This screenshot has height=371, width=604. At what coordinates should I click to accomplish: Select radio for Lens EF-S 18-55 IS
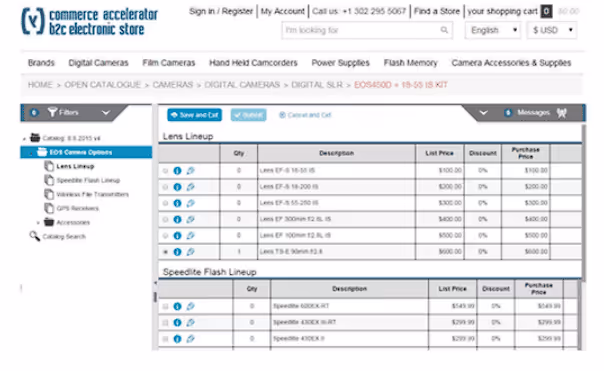coord(165,171)
